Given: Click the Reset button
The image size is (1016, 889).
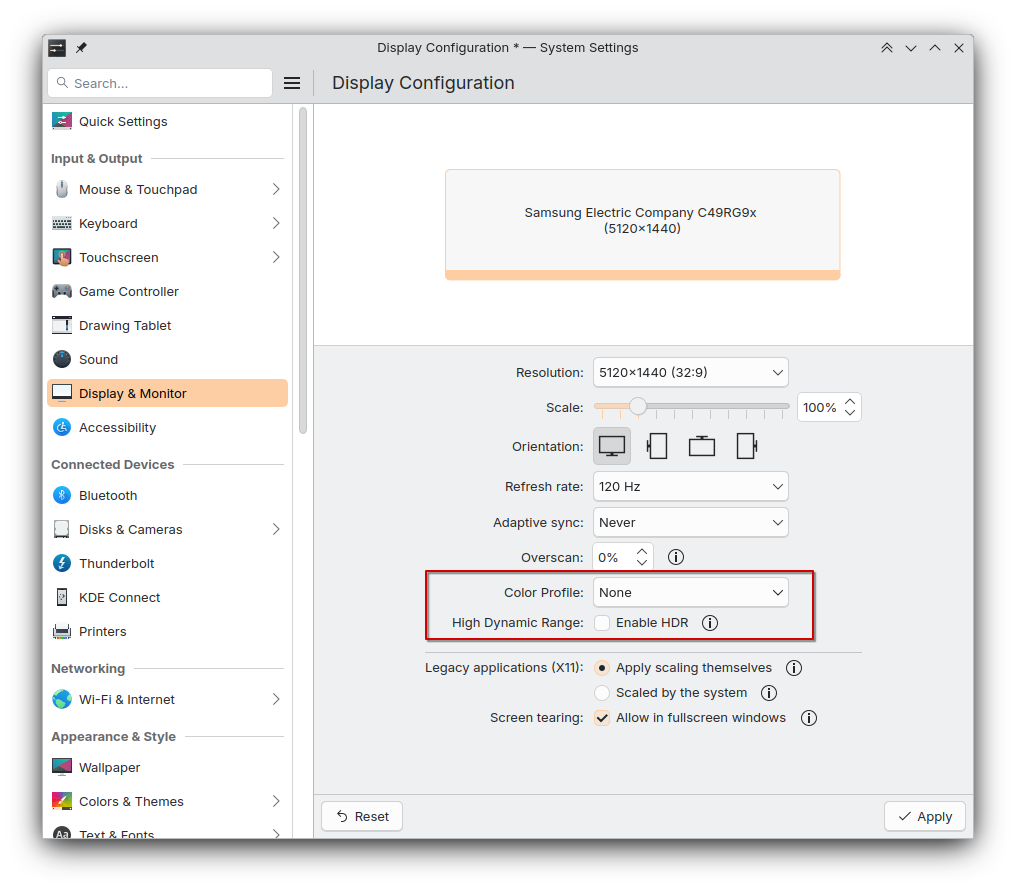Looking at the screenshot, I should [x=361, y=816].
